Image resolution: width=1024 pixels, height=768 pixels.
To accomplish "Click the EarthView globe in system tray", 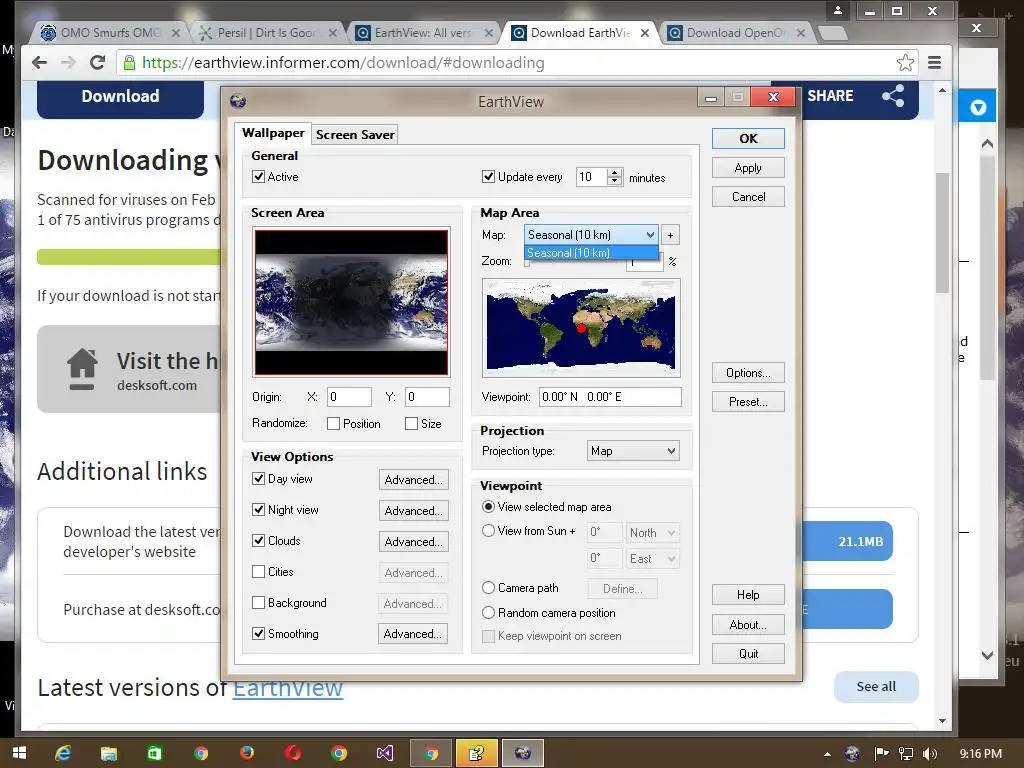I will 852,754.
